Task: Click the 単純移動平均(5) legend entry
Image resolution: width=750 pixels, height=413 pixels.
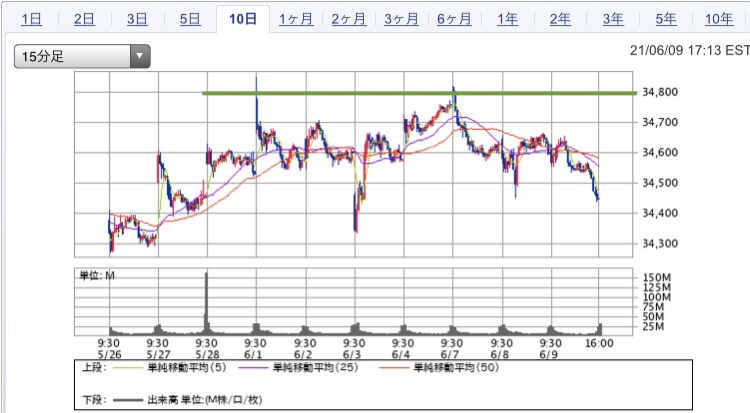Action: [187, 368]
